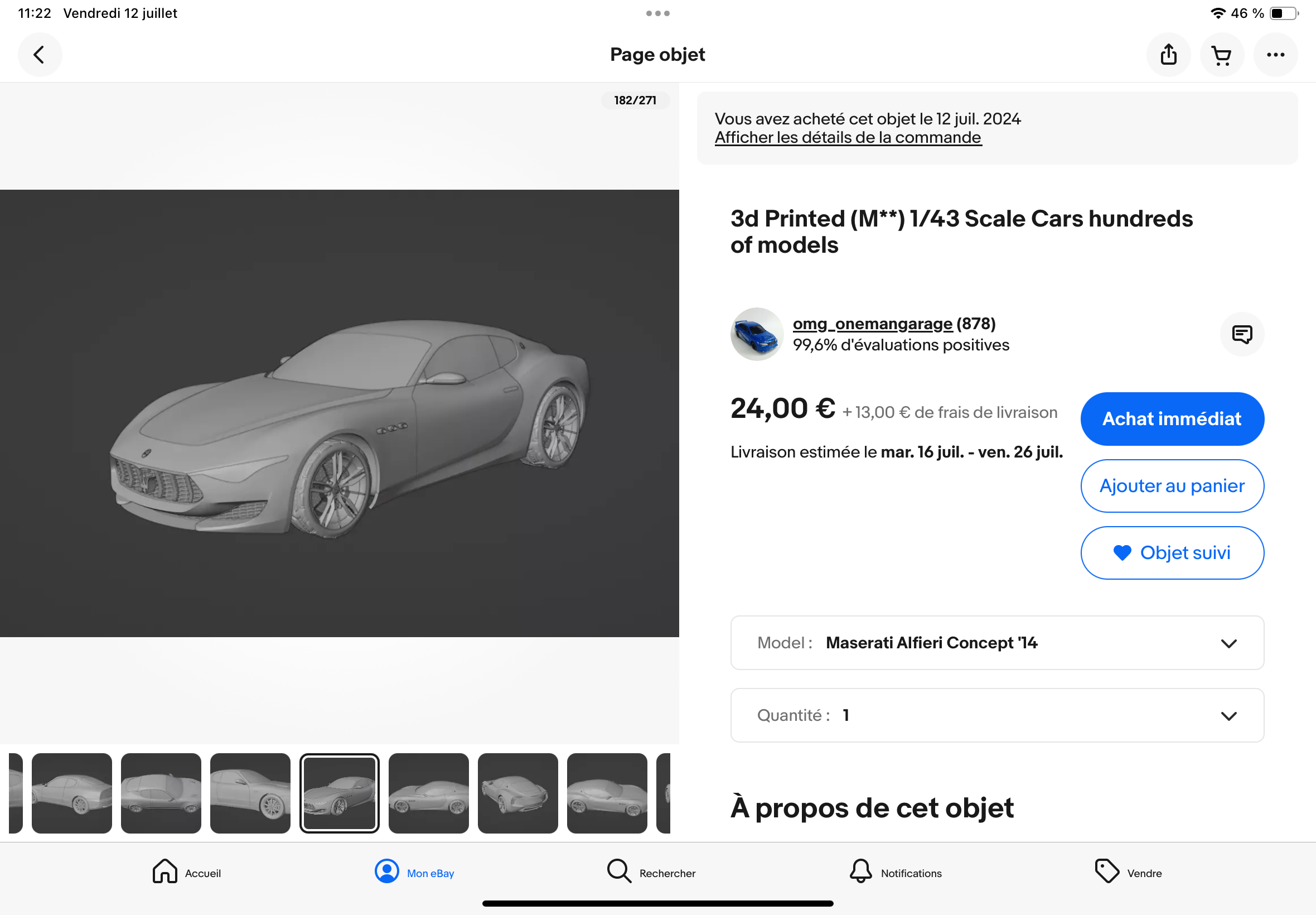The image size is (1316, 915).
Task: Click the main Maserati 3D model image
Action: (339, 413)
